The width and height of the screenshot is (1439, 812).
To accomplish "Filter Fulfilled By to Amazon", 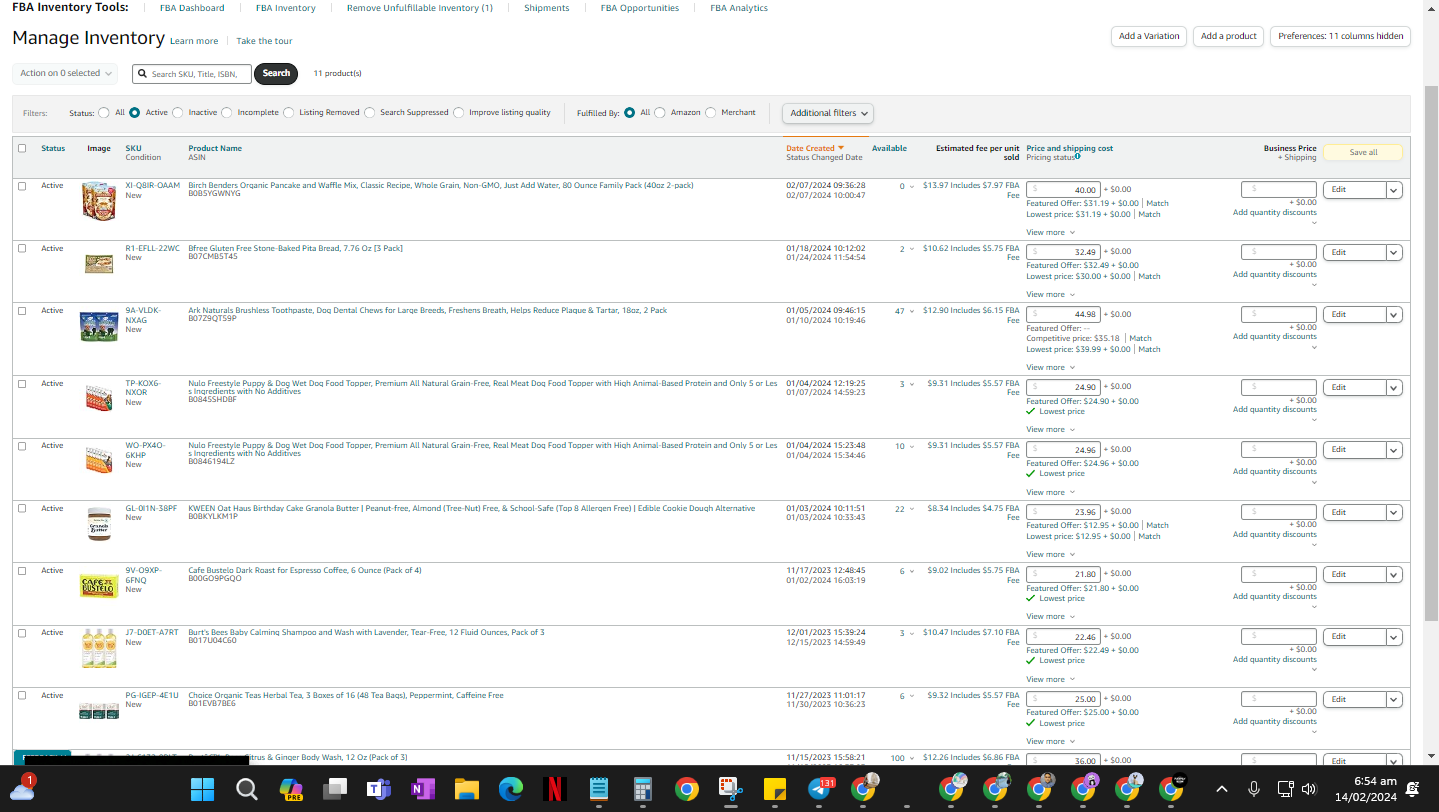I will [660, 113].
